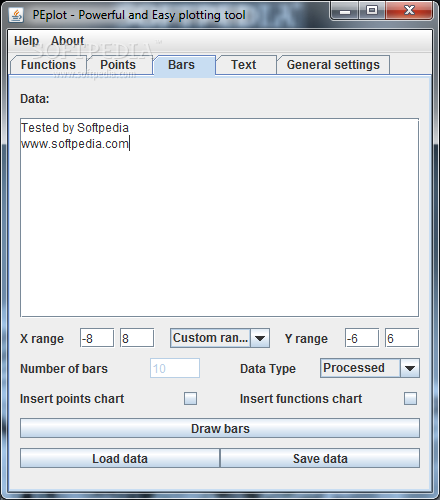Click the Y range maximum field showing 6

[x=402, y=338]
